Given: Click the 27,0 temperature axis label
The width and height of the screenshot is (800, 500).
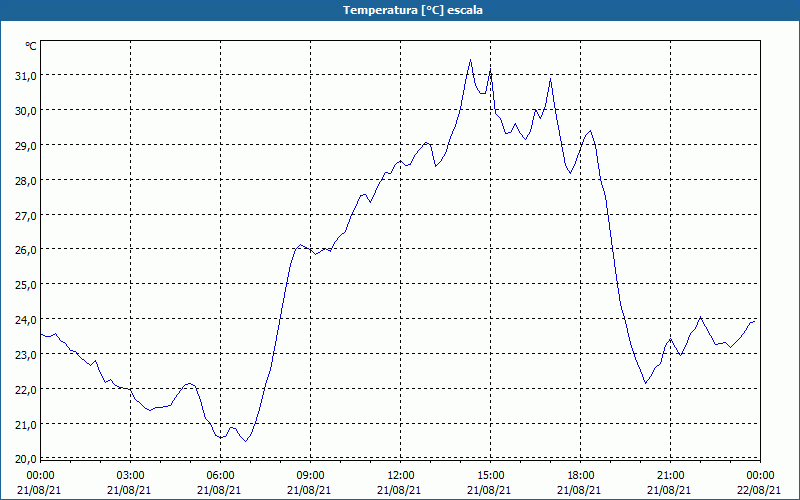Looking at the screenshot, I should (26, 215).
